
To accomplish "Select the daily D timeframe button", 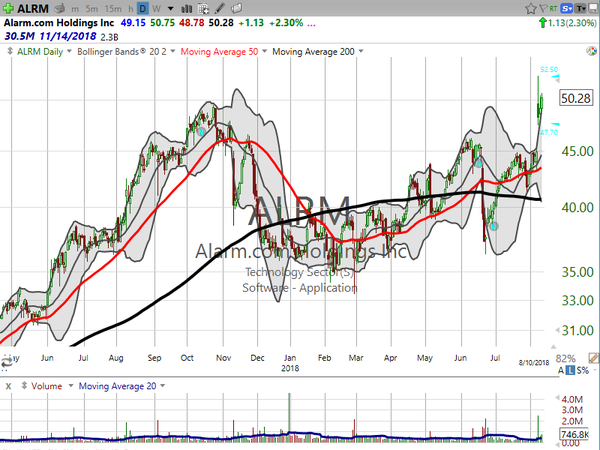I will click(143, 10).
